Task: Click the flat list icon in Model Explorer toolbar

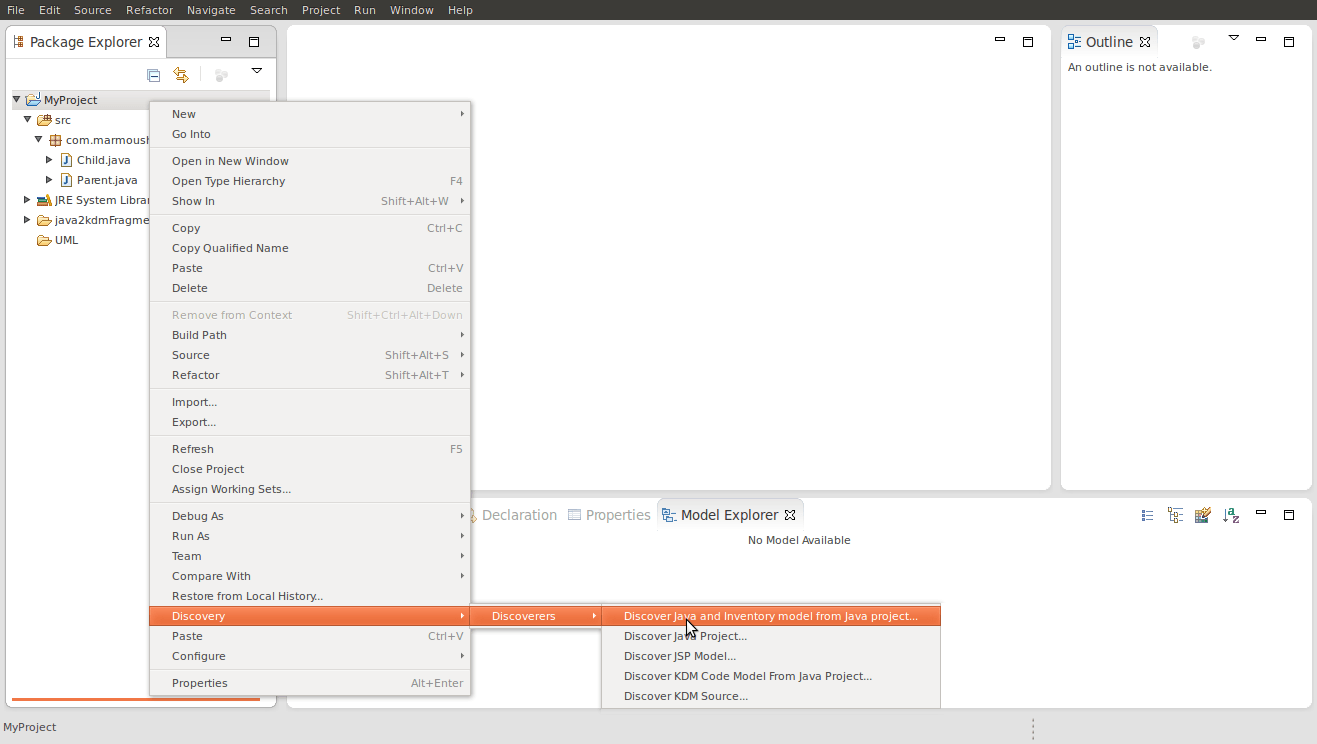Action: [1147, 515]
